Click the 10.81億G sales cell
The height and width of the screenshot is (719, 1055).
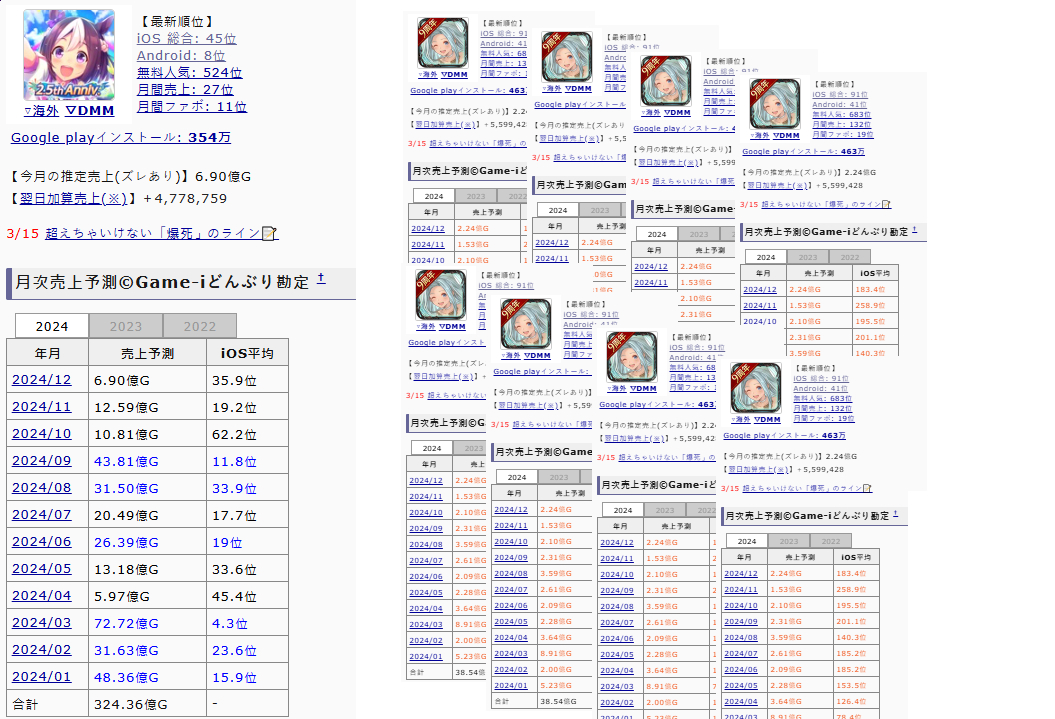tap(147, 434)
